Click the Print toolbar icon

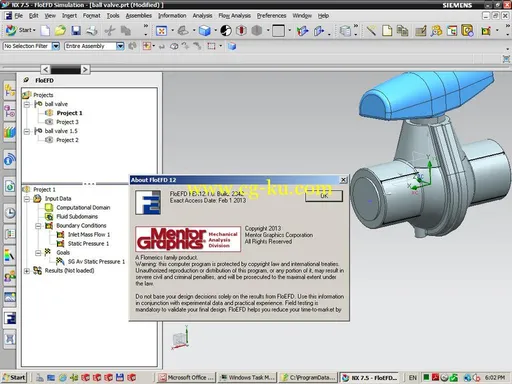(92, 31)
